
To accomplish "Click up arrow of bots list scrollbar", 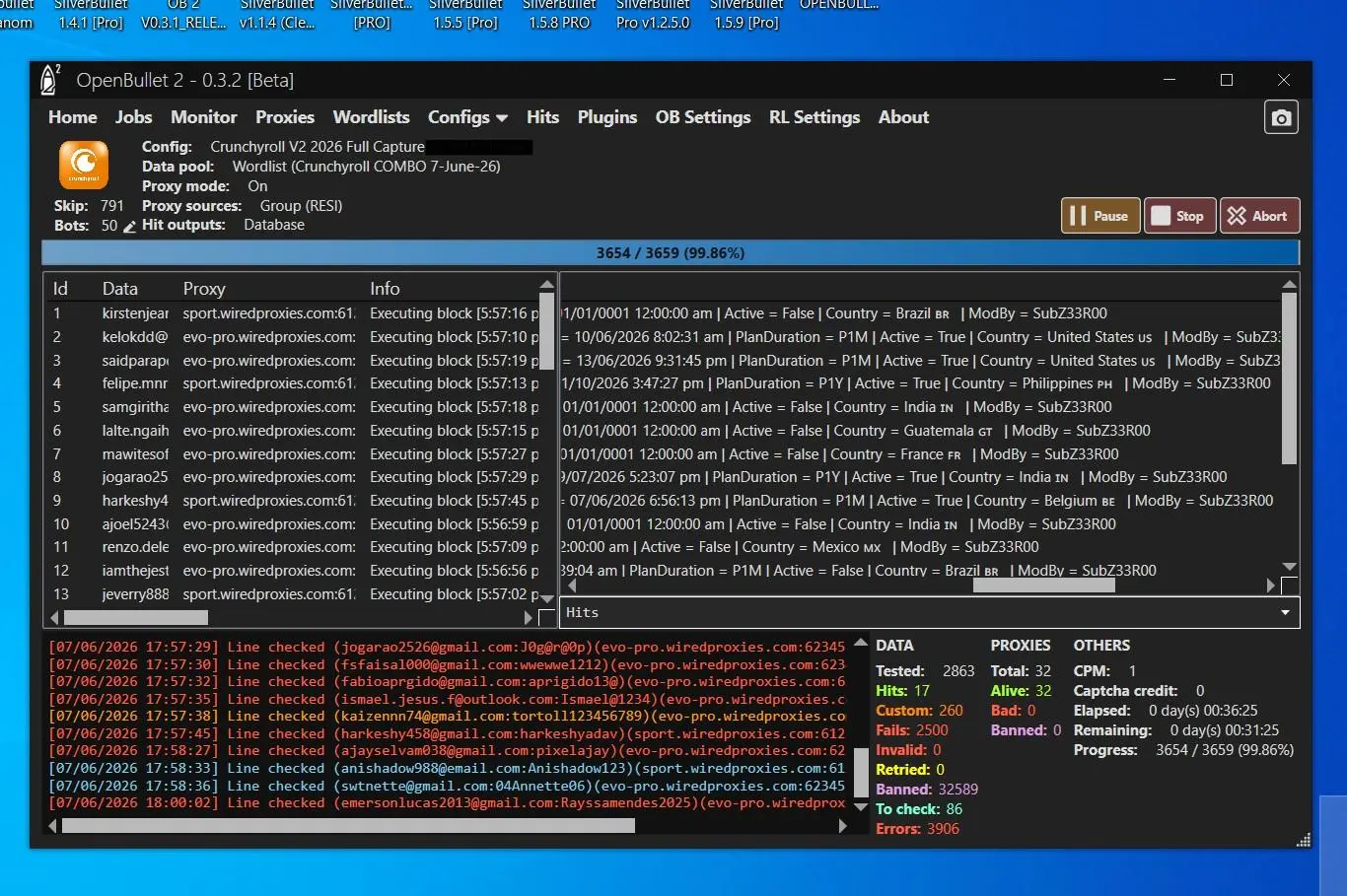I will tap(547, 285).
